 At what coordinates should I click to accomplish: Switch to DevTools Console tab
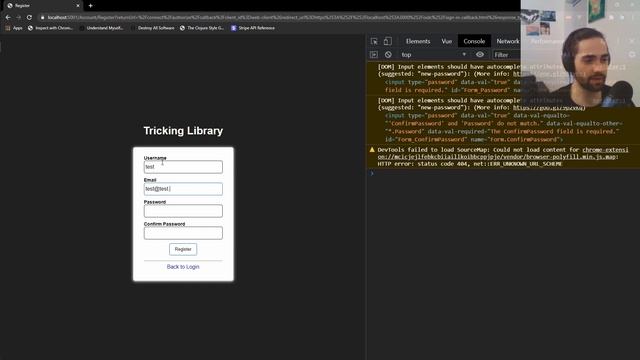click(474, 41)
